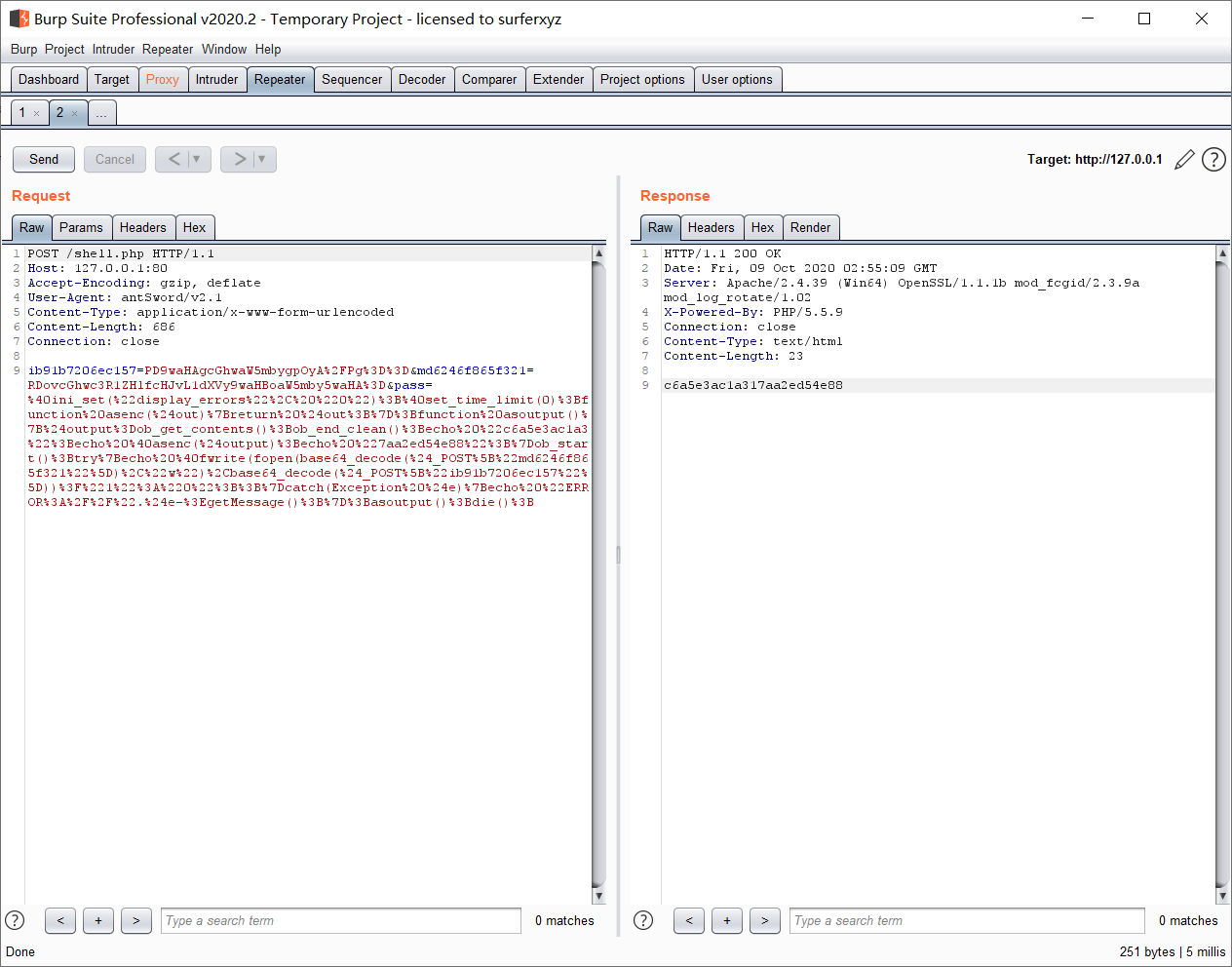Screen dimensions: 1232x967
Task: Switch to the Comparer tab
Action: click(x=489, y=80)
